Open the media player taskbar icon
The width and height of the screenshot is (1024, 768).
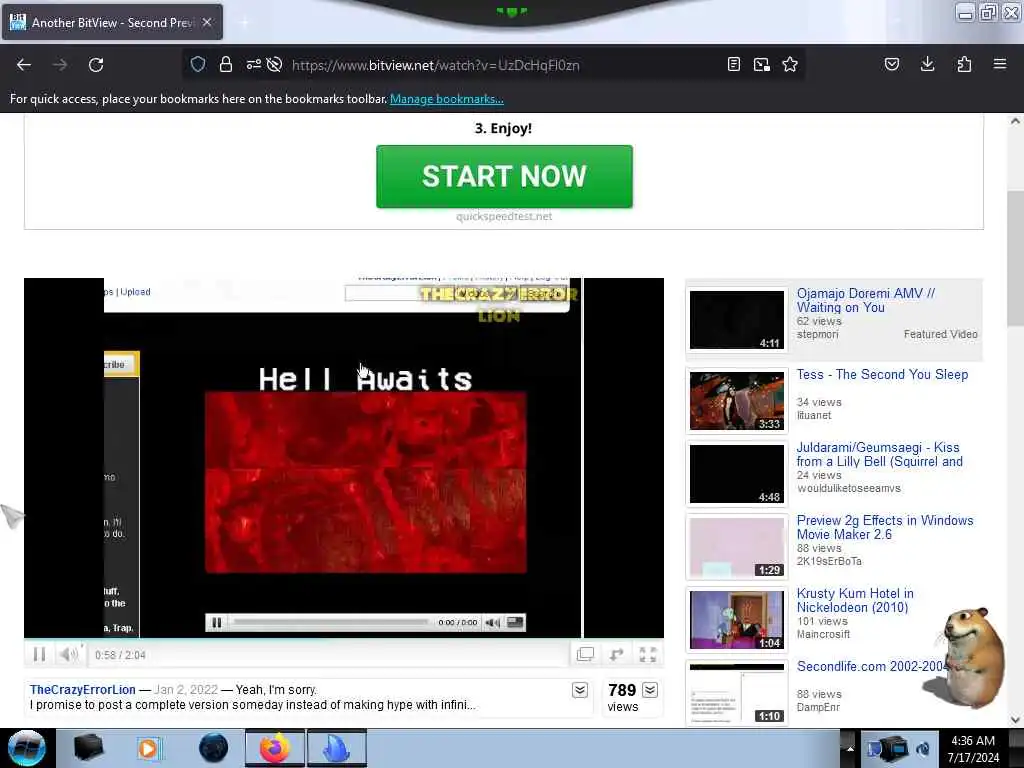coord(148,748)
